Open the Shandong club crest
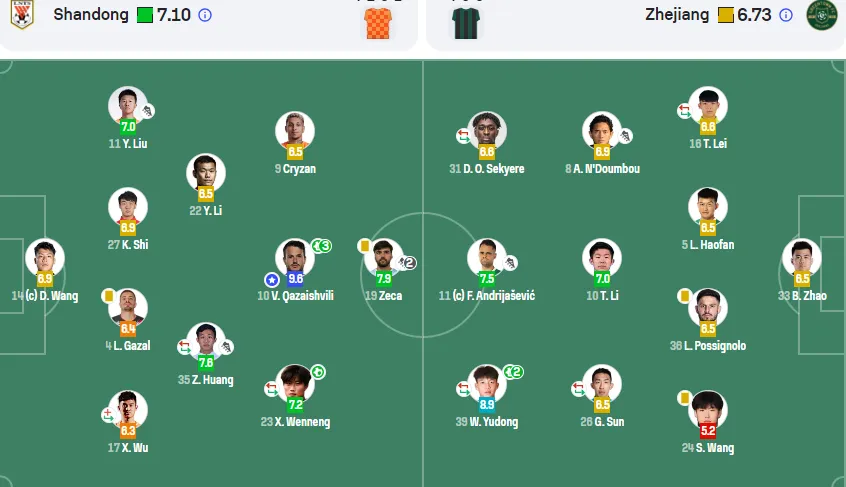 click(x=22, y=14)
